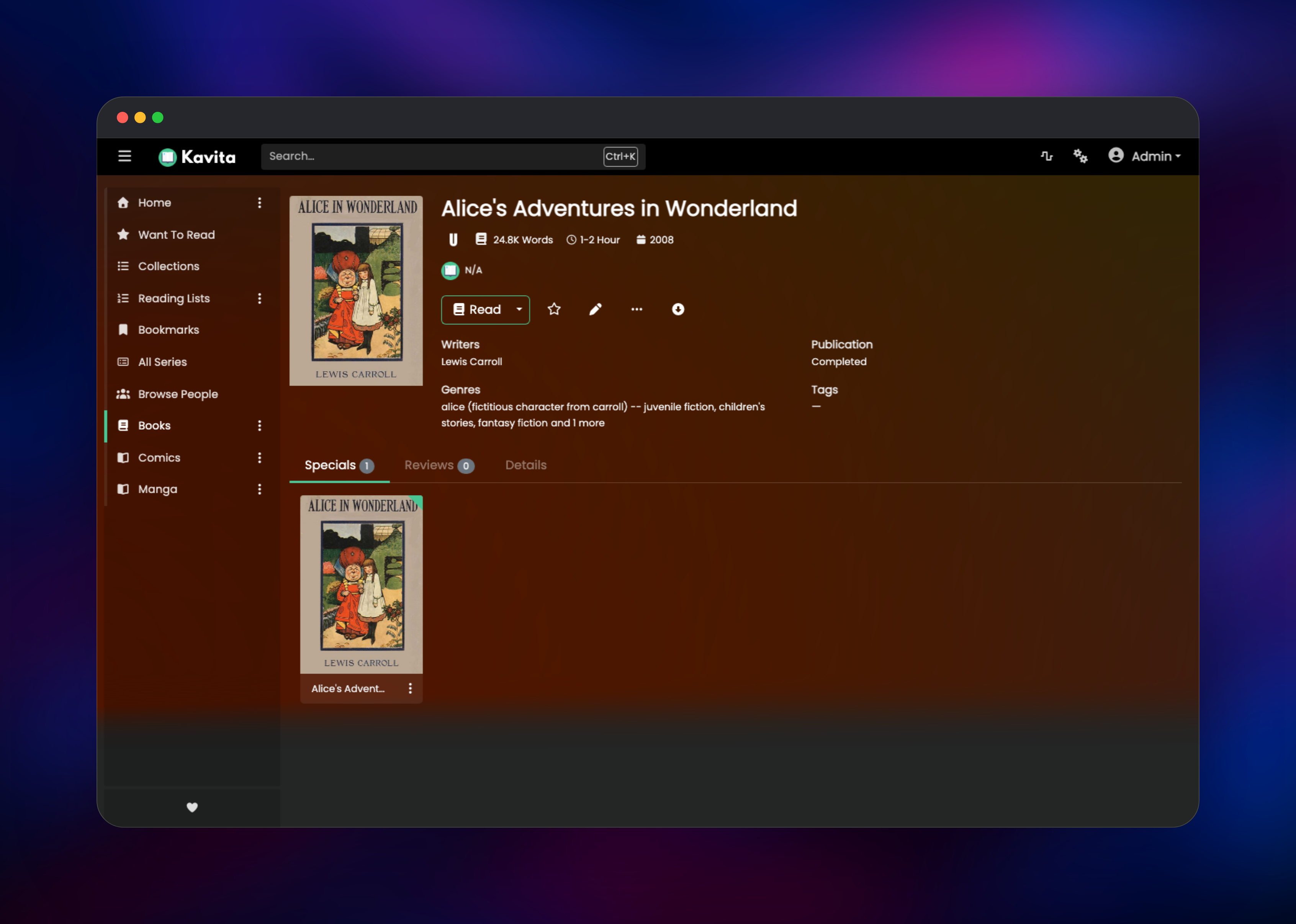Edit series with the pencil icon
This screenshot has width=1296, height=924.
point(595,309)
